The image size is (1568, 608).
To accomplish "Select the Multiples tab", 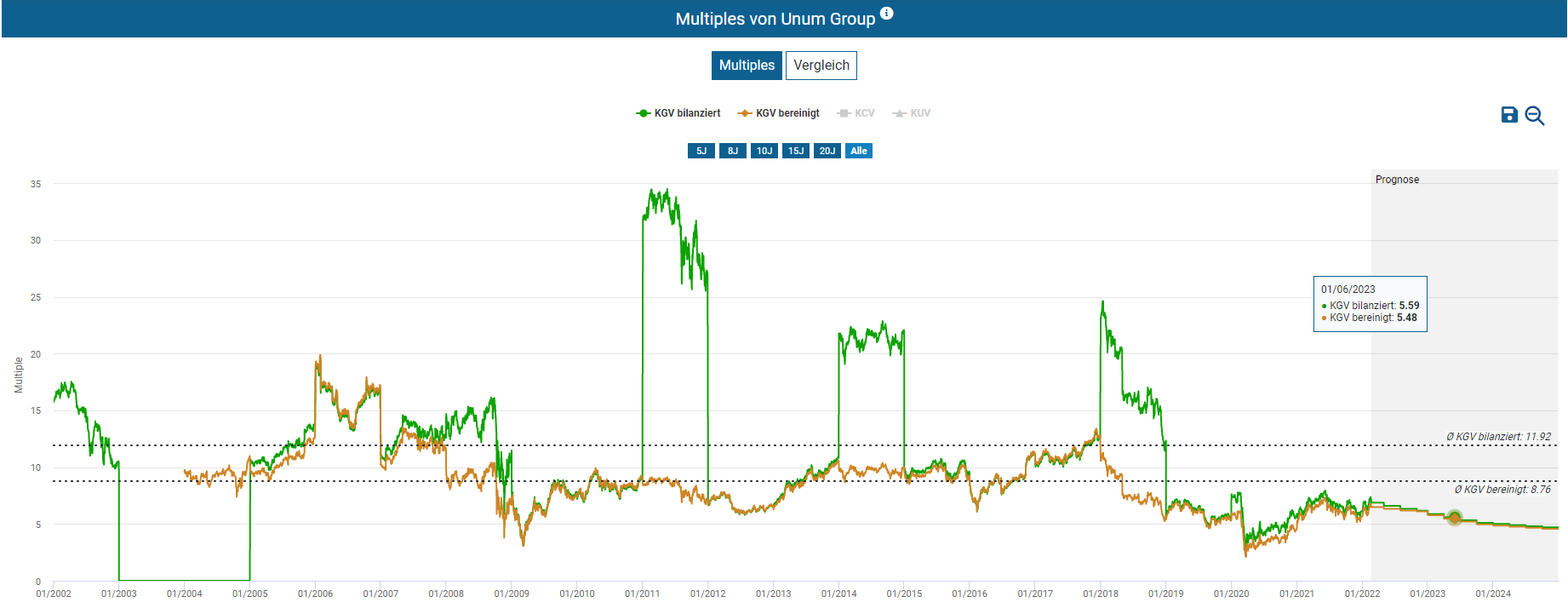I will 747,66.
